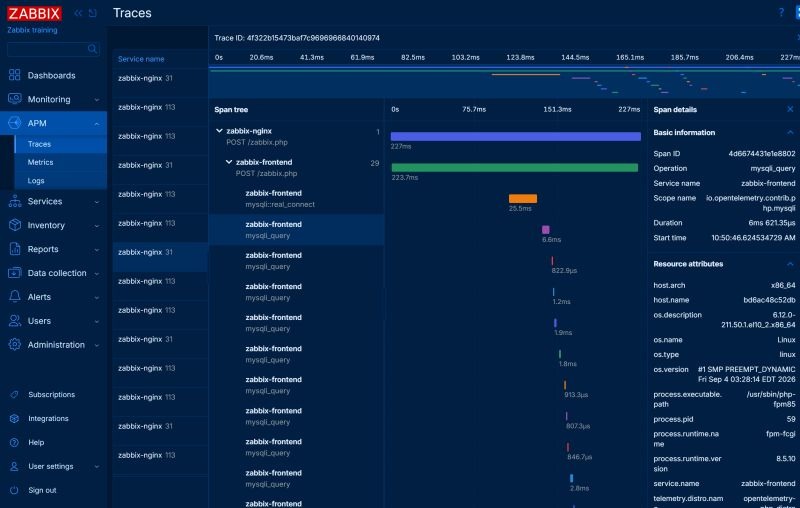800x508 pixels.
Task: Click the Alerts bell icon
Action: coord(15,296)
